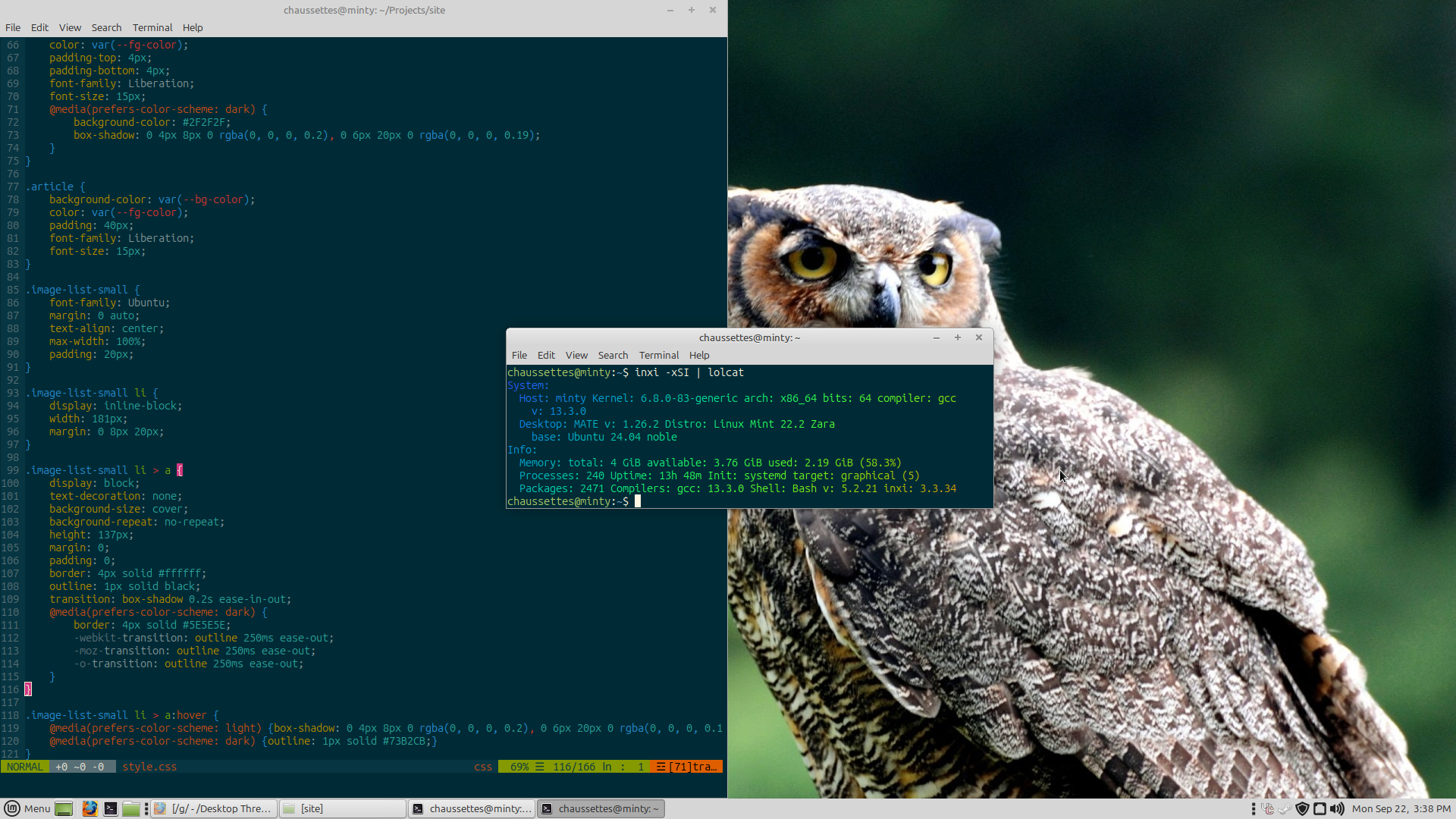Open Search menu in the site terminal window
The width and height of the screenshot is (1456, 819).
pyautogui.click(x=106, y=27)
